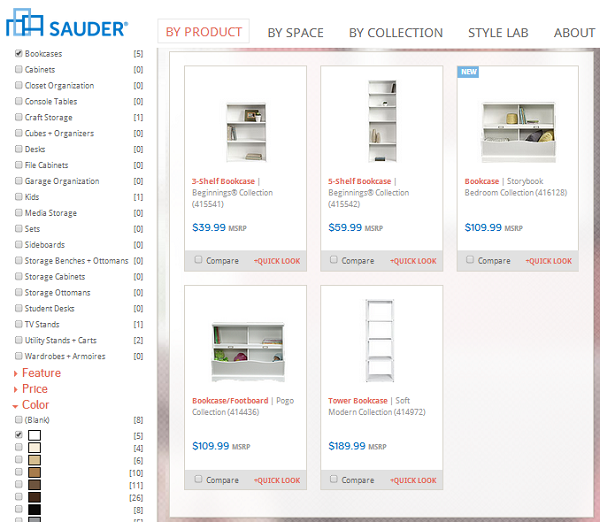Viewport: 600px width, 522px height.
Task: Select the white color swatch
Action: (x=34, y=436)
